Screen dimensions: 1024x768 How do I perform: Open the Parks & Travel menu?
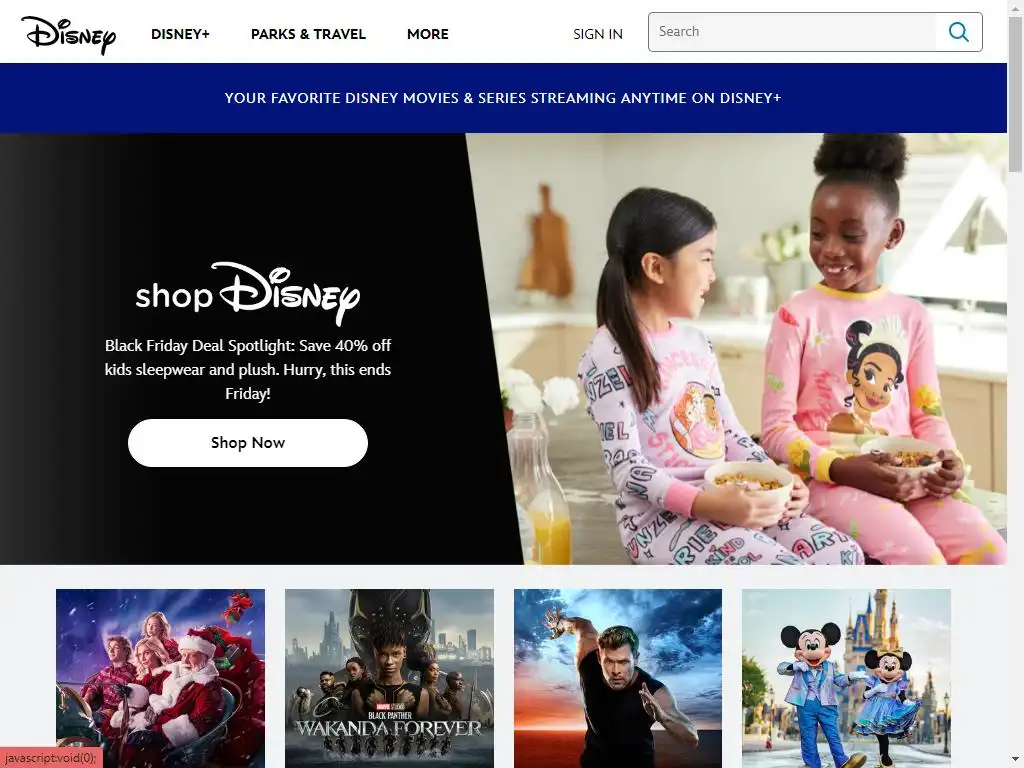pos(308,34)
